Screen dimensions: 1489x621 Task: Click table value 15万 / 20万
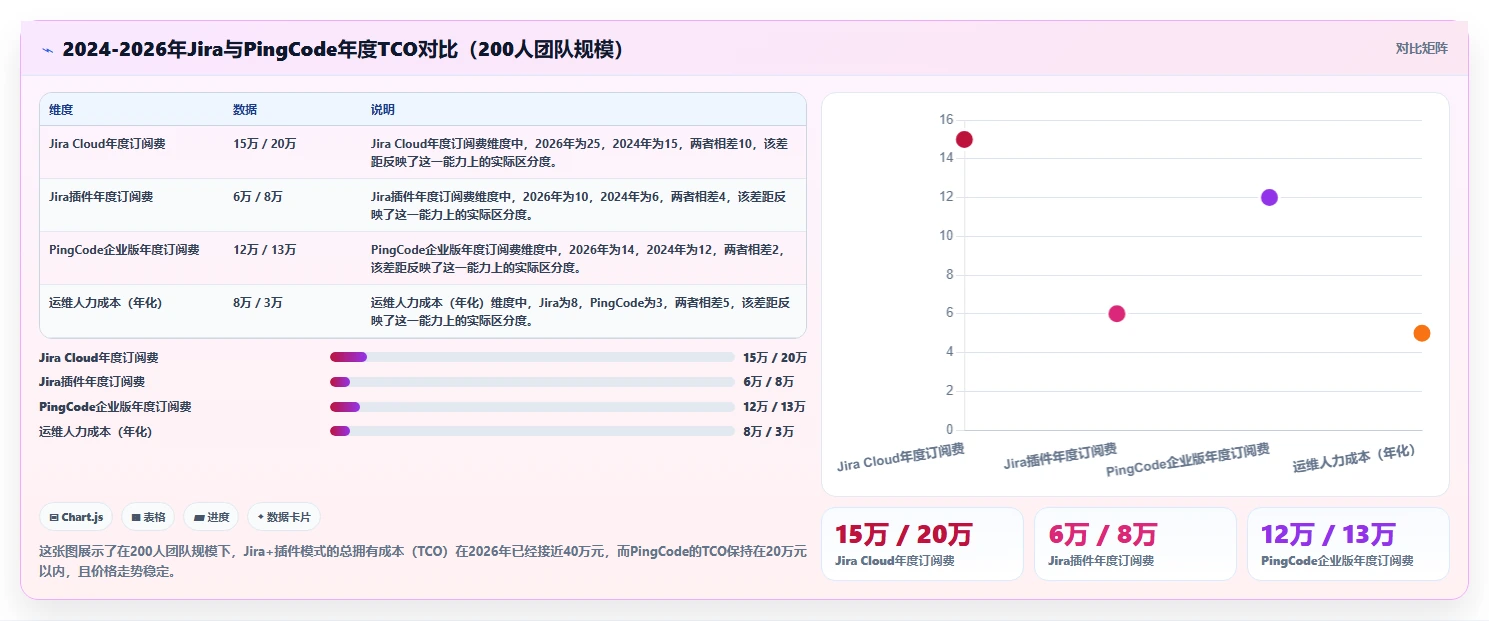[x=265, y=144]
